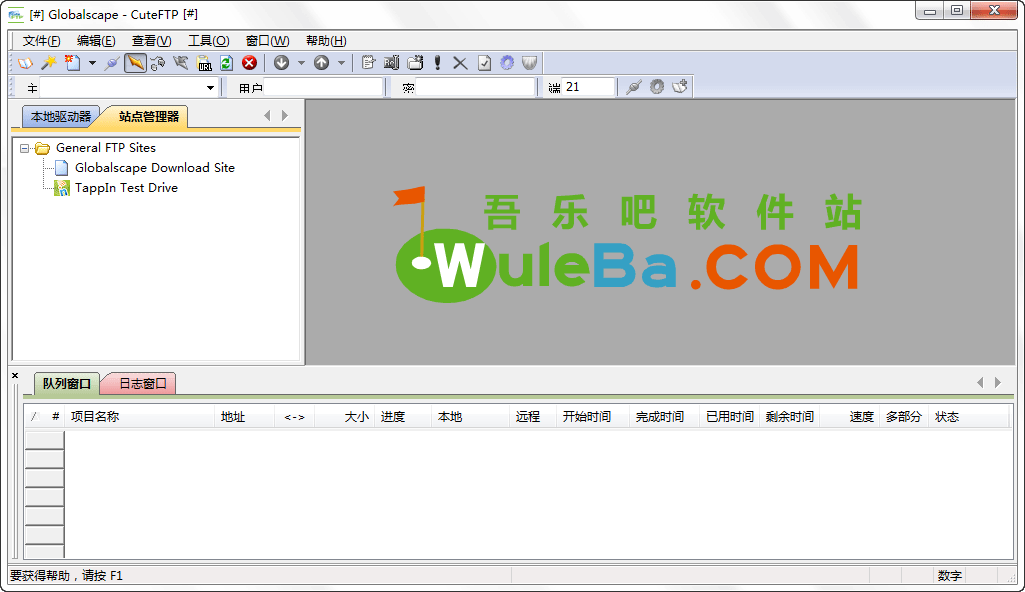Click the 用户 username input field

tap(323, 87)
